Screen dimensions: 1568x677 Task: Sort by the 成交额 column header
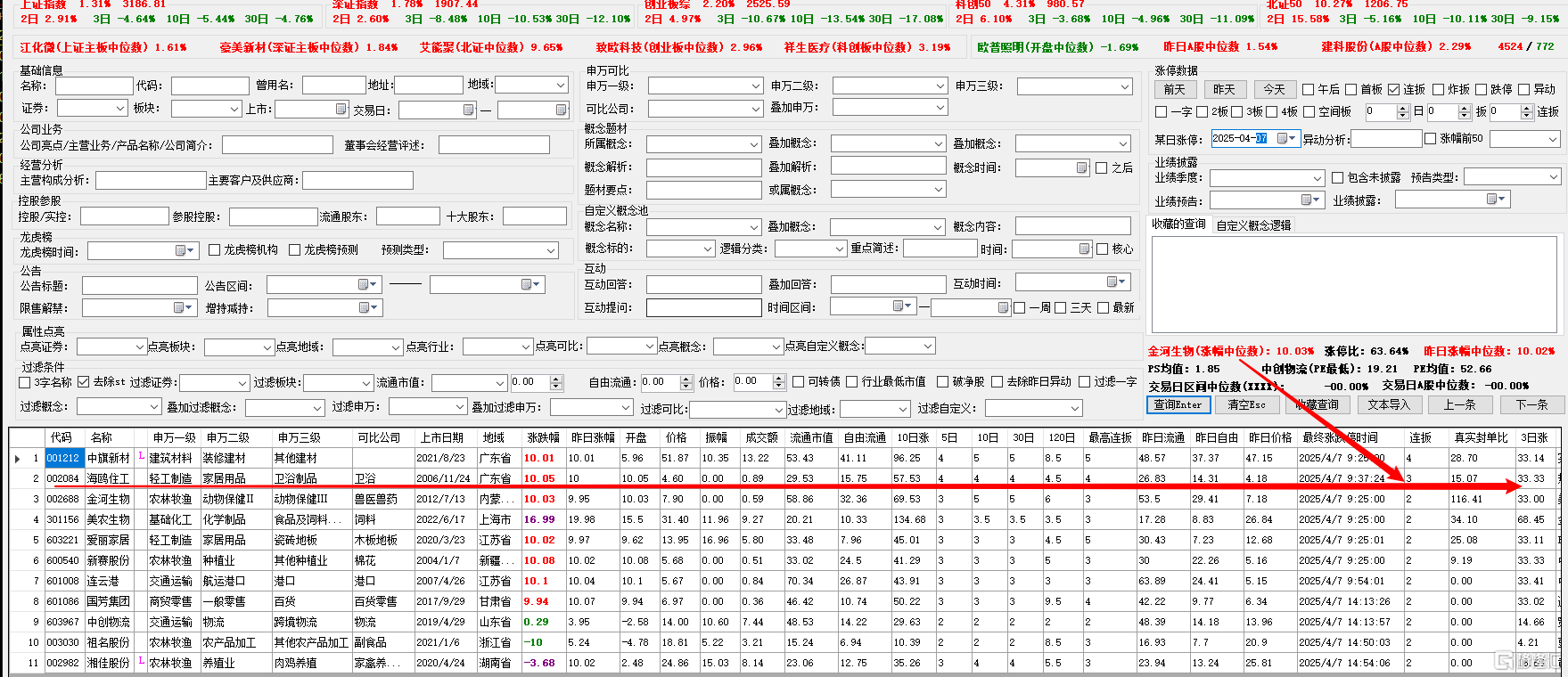[x=761, y=437]
